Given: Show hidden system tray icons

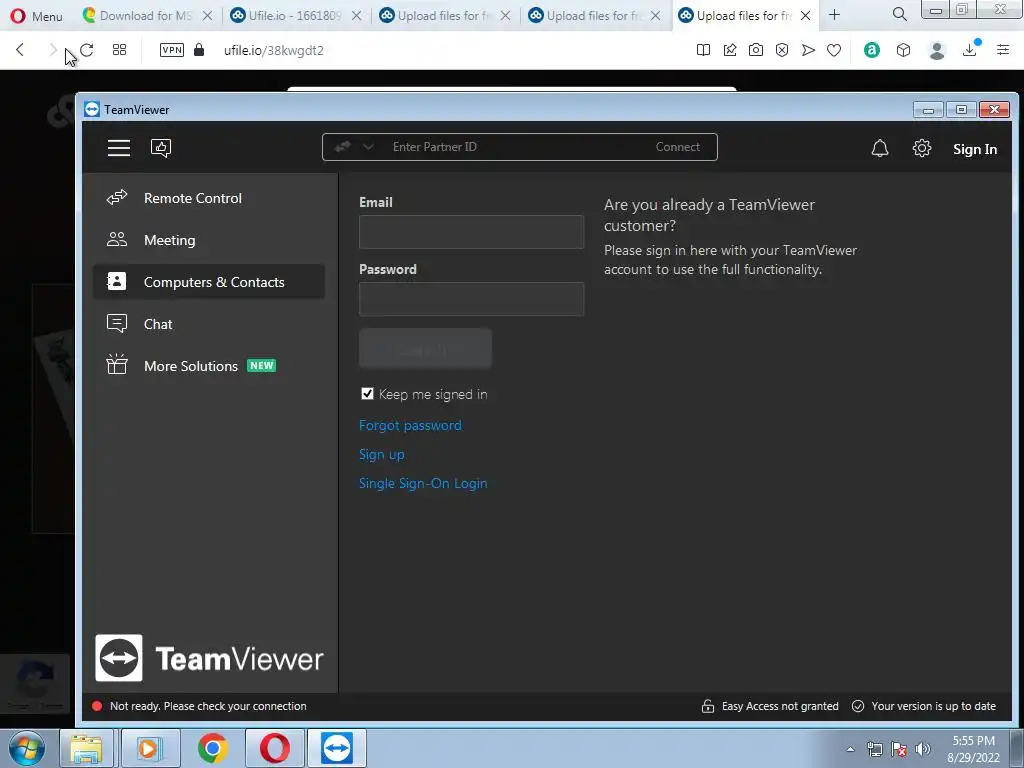Looking at the screenshot, I should [850, 749].
